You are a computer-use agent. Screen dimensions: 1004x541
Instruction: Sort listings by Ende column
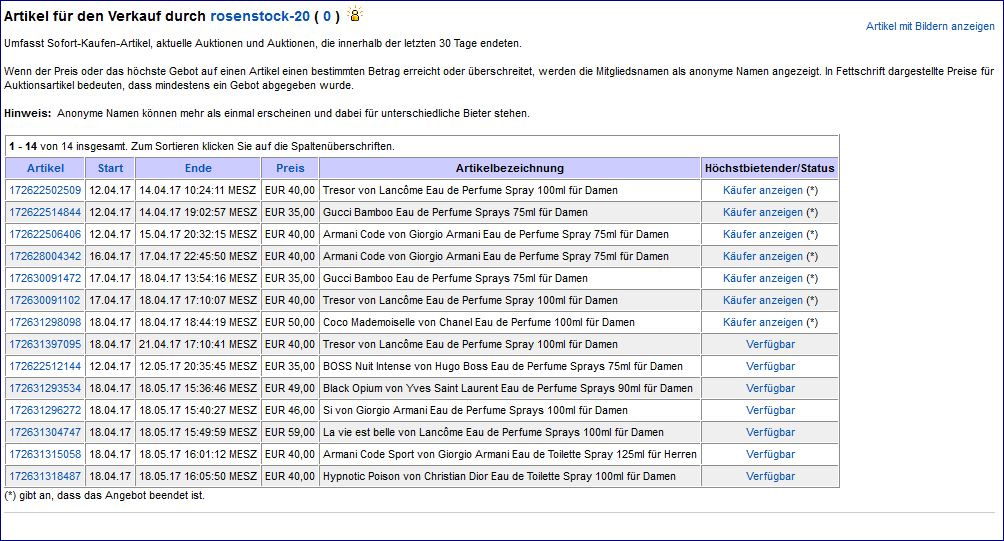tap(198, 168)
